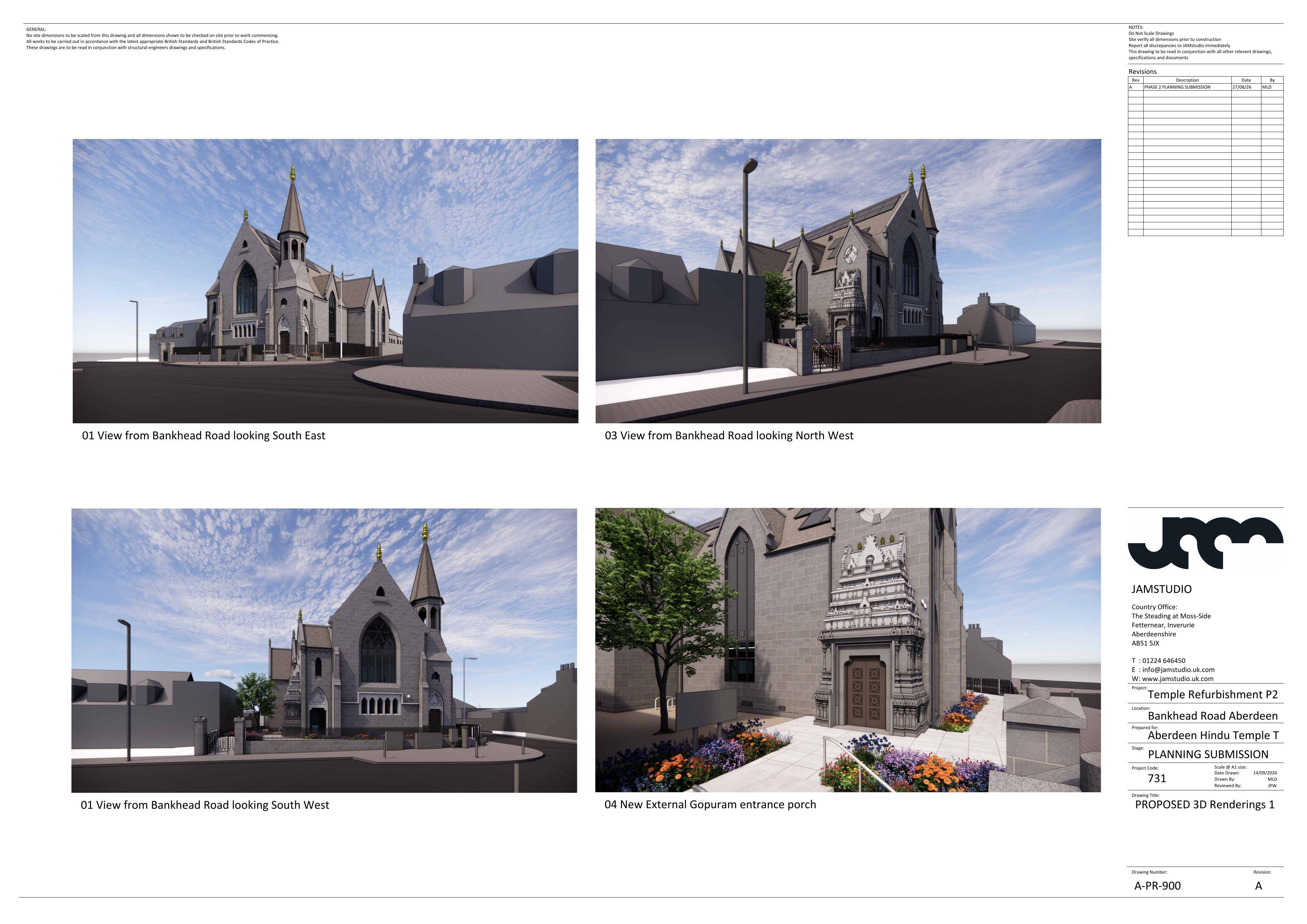Select drawing title 'PROPOSED 3D Renderings 1'
The width and height of the screenshot is (1307, 924).
[1205, 804]
